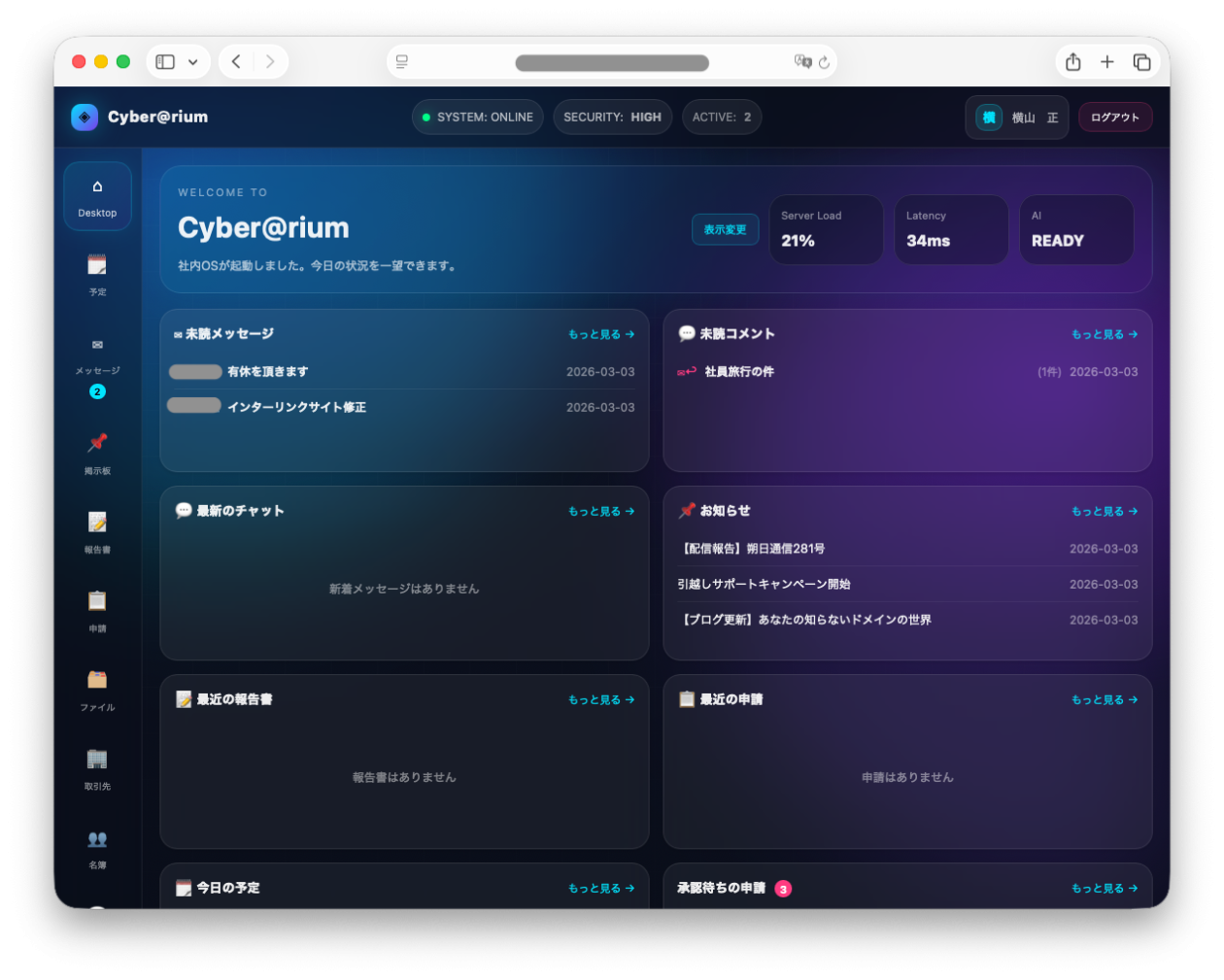Open the メッセージ envelope icon in sidebar

(97, 346)
